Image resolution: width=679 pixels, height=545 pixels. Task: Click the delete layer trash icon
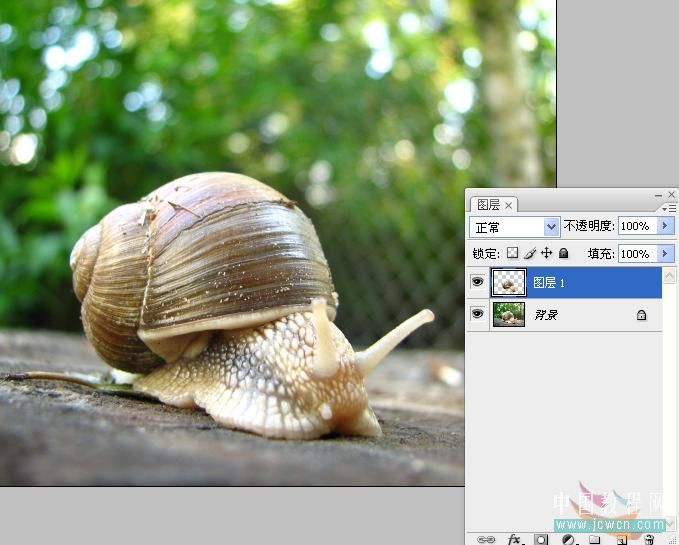coord(648,539)
